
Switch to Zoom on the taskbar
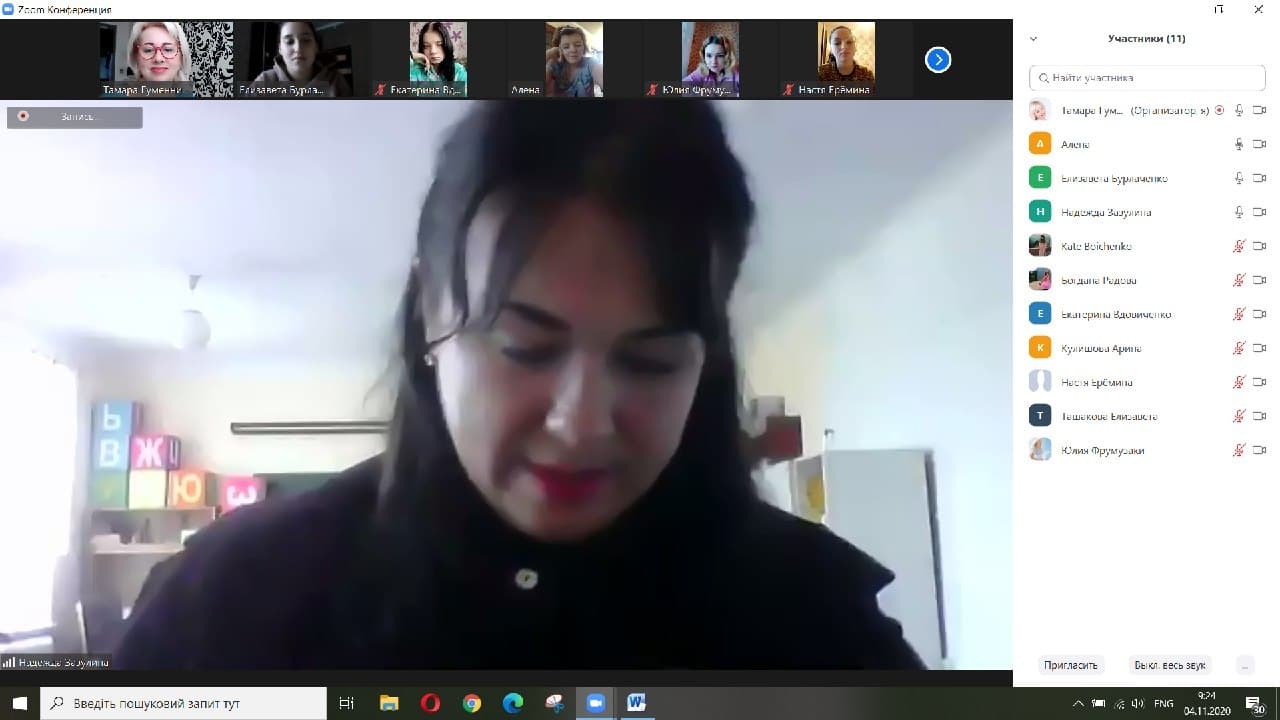click(x=596, y=703)
